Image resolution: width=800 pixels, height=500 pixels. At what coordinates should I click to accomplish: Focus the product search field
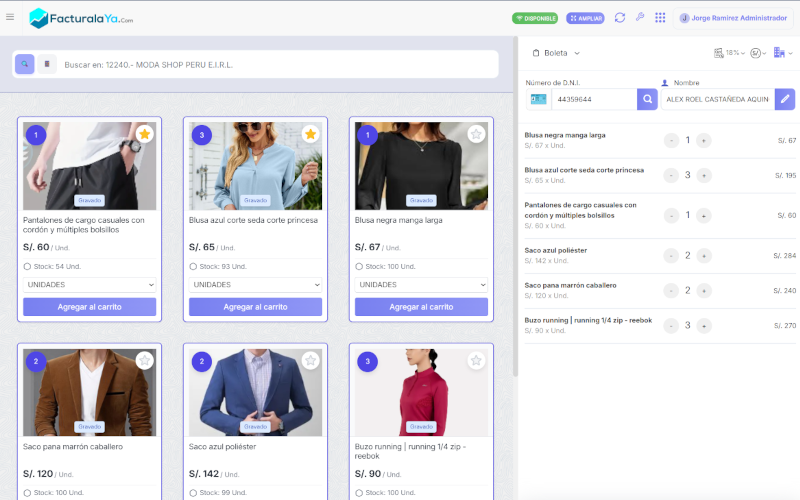click(x=278, y=65)
